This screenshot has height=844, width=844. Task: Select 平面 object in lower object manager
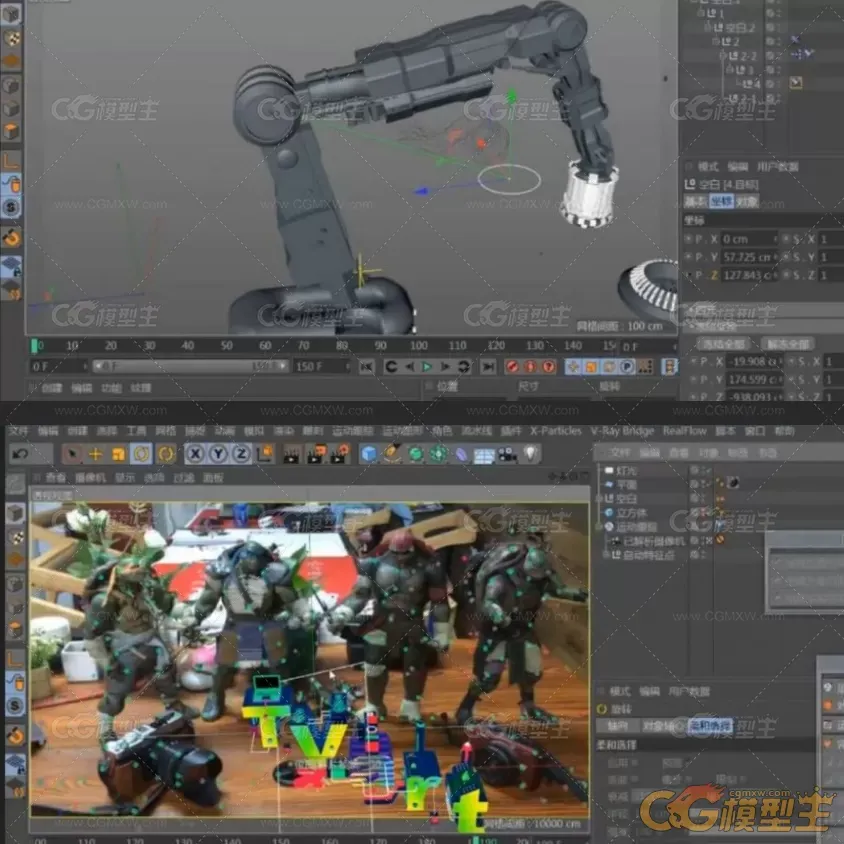coord(627,485)
